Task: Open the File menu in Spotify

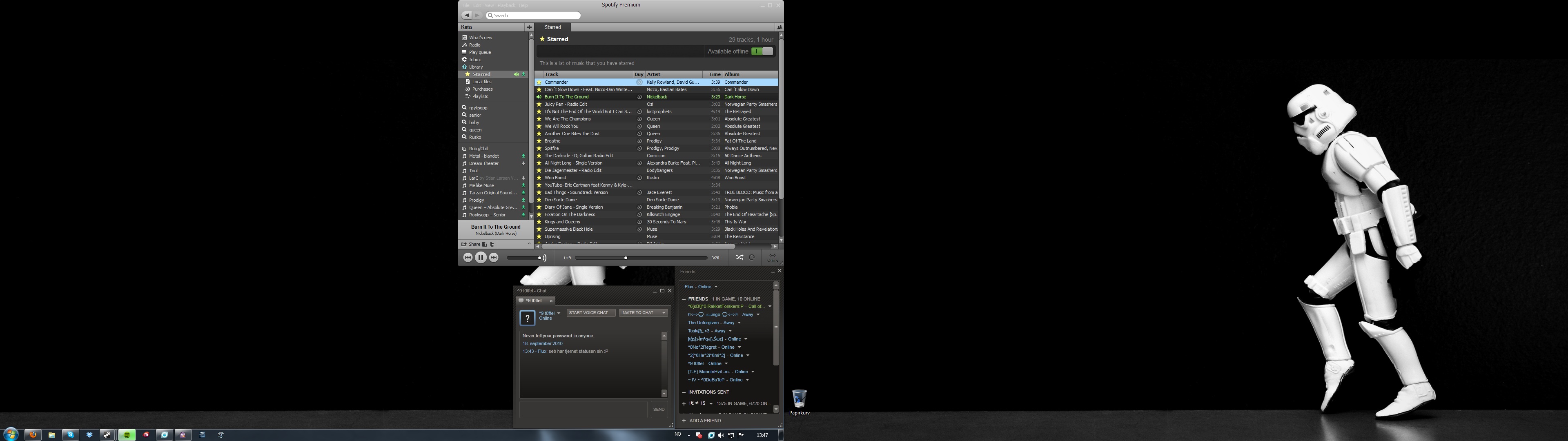Action: point(466,5)
